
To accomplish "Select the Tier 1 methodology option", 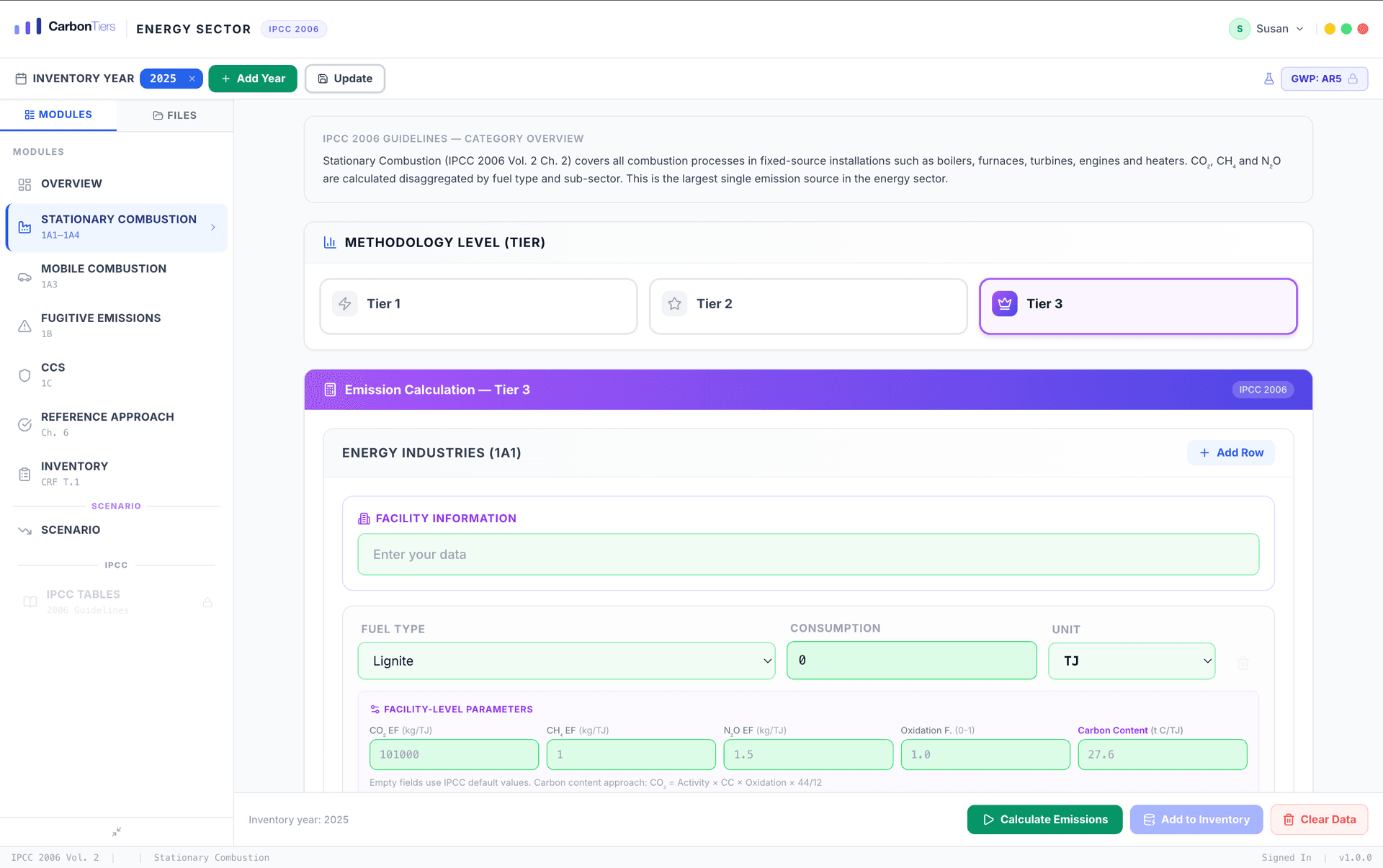I will pos(478,305).
